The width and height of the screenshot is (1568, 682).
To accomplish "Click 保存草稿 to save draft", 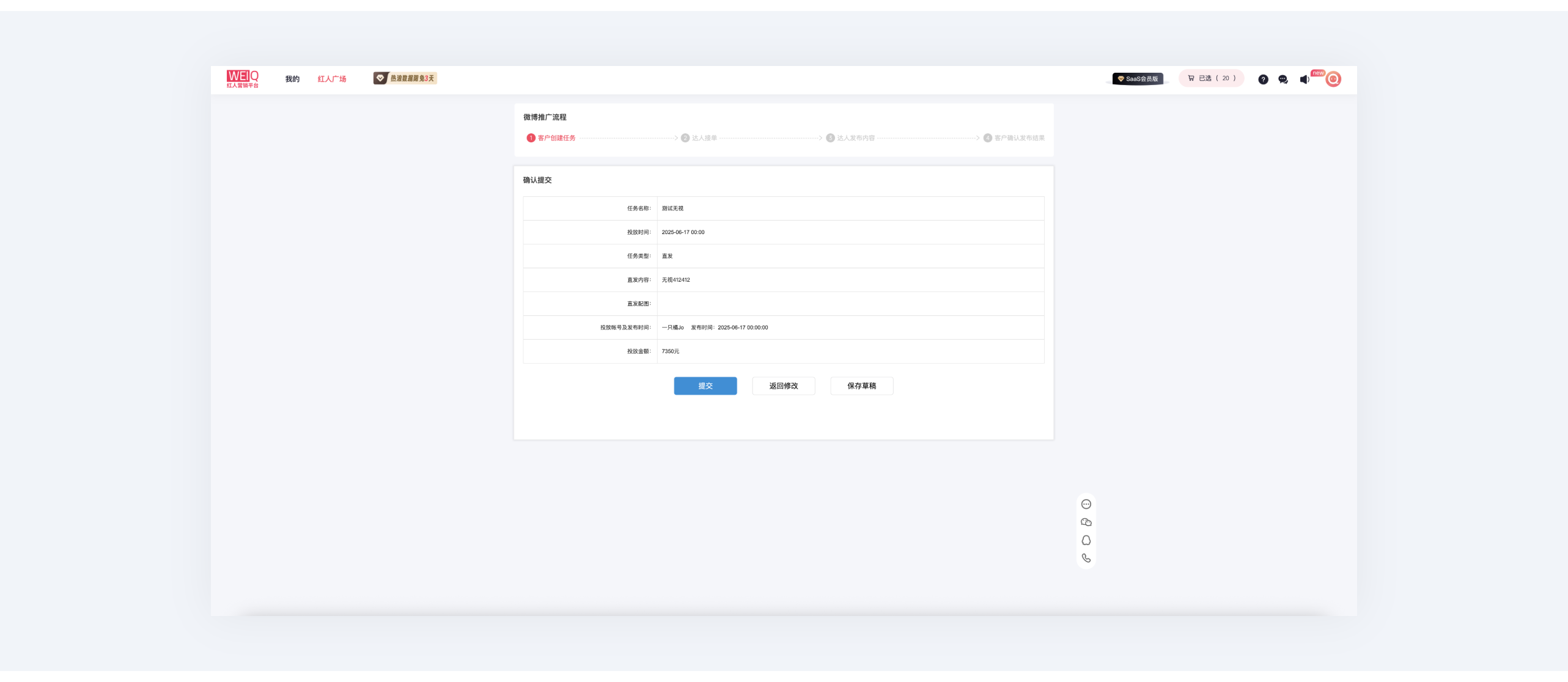I will [x=861, y=386].
